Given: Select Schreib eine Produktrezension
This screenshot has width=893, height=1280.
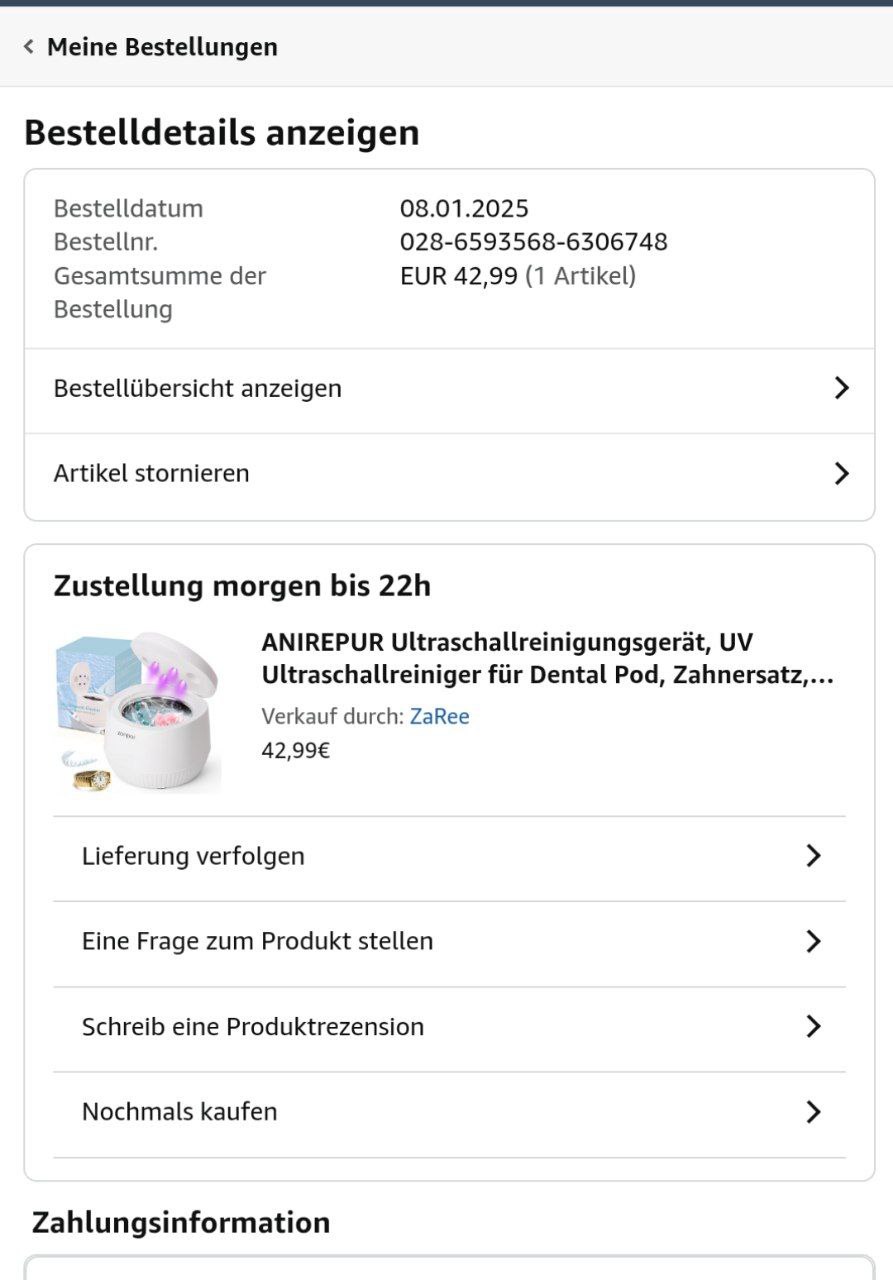Looking at the screenshot, I should coord(253,1027).
